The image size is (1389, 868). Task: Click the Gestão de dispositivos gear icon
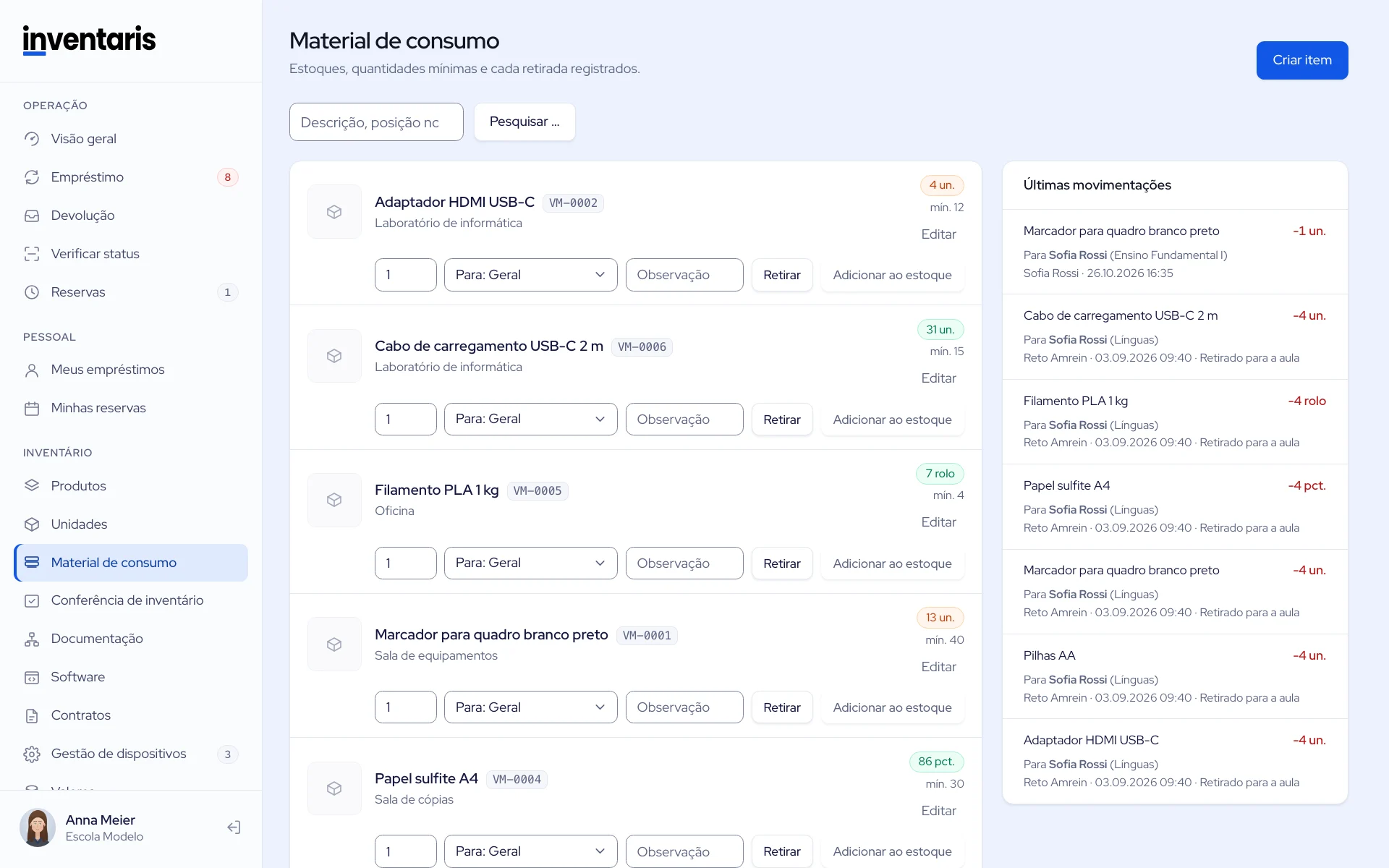tap(32, 754)
